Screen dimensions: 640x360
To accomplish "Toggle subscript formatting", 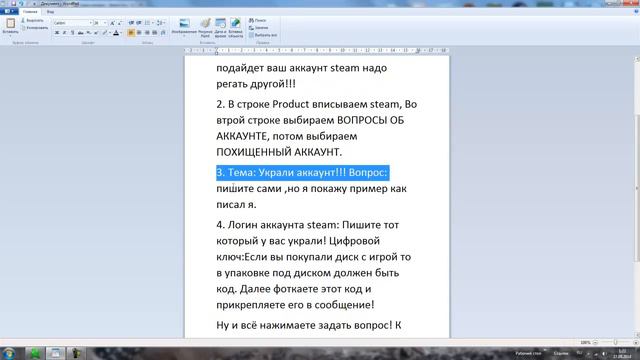I will (88, 33).
